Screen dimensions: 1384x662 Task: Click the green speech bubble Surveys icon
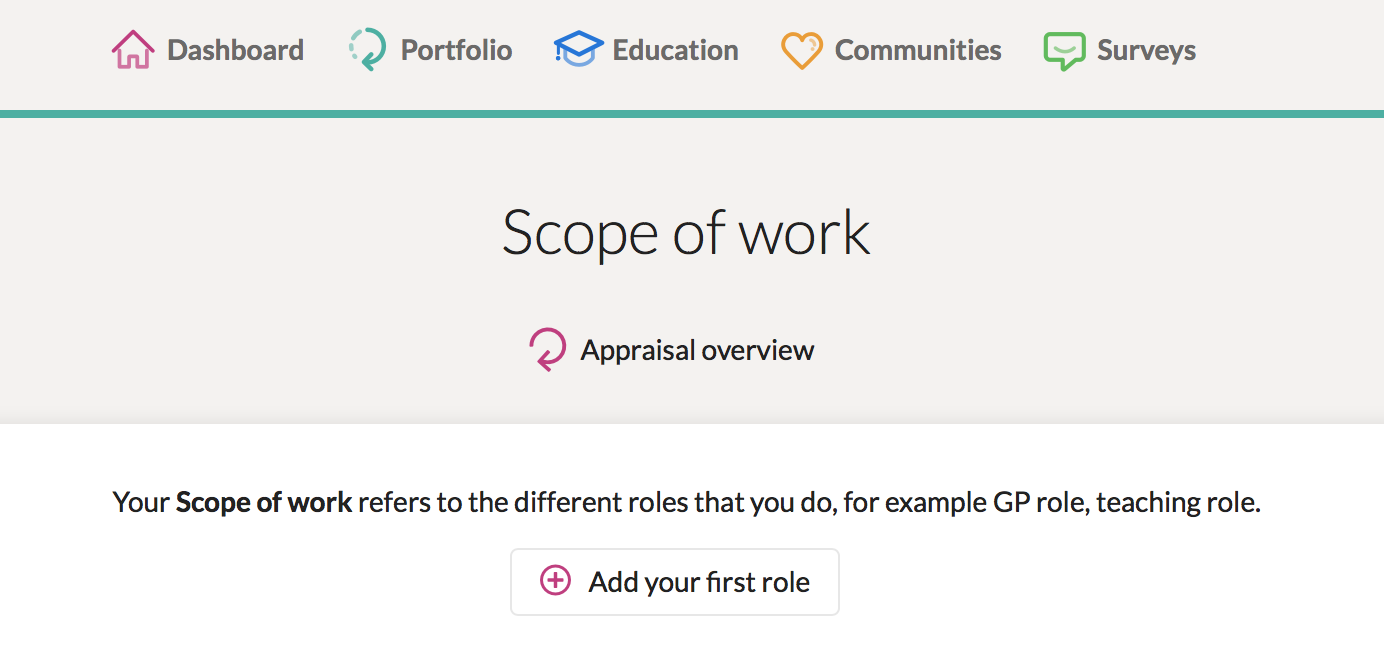1064,51
